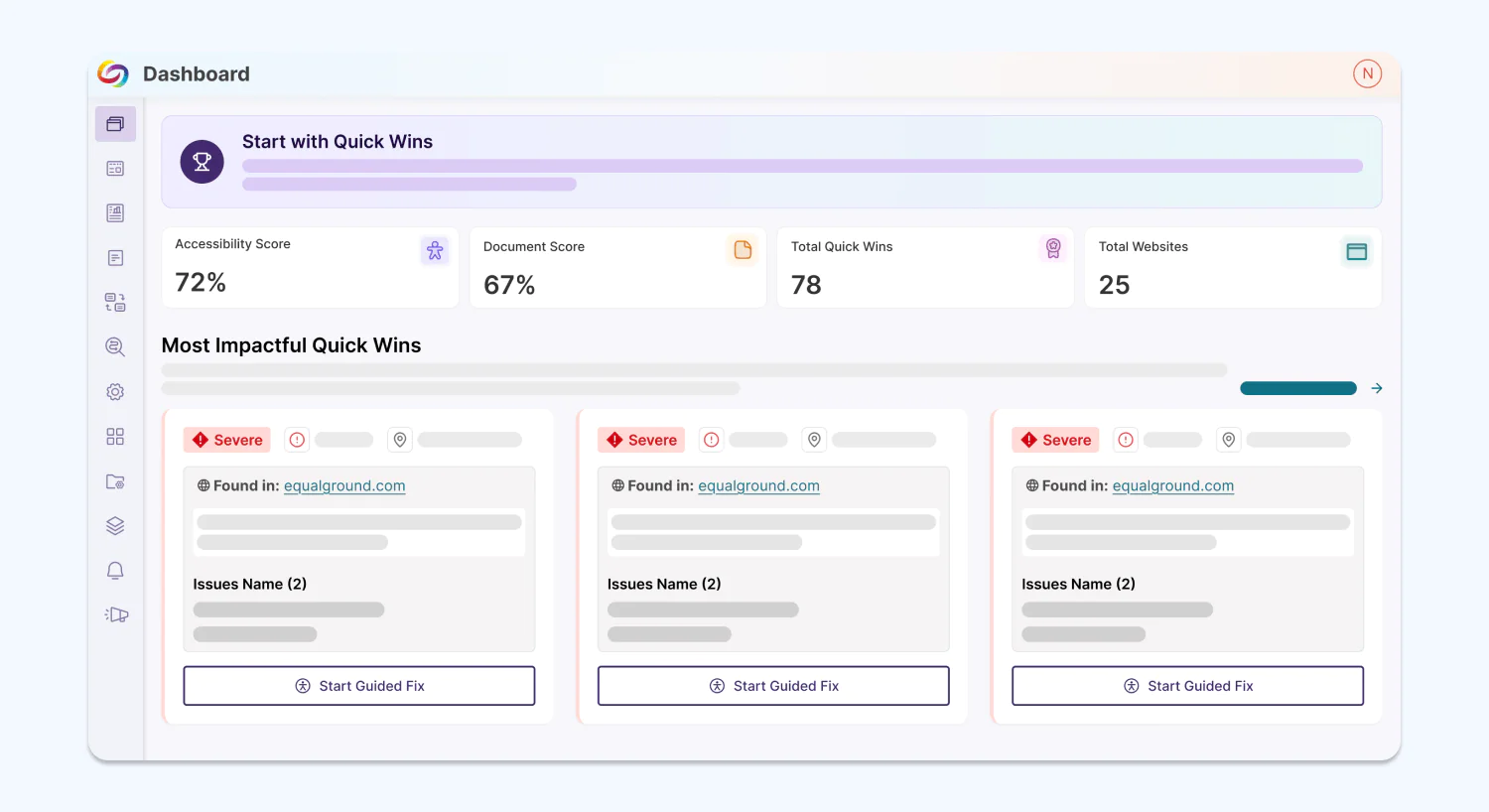Click the right arrow beside the teal button
The width and height of the screenshot is (1489, 812).
[1377, 388]
